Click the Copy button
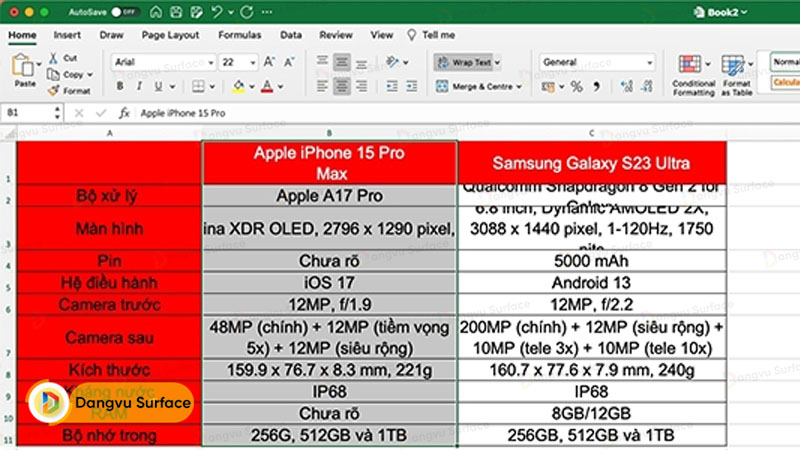Viewport: 800px width, 450px height. tap(66, 74)
